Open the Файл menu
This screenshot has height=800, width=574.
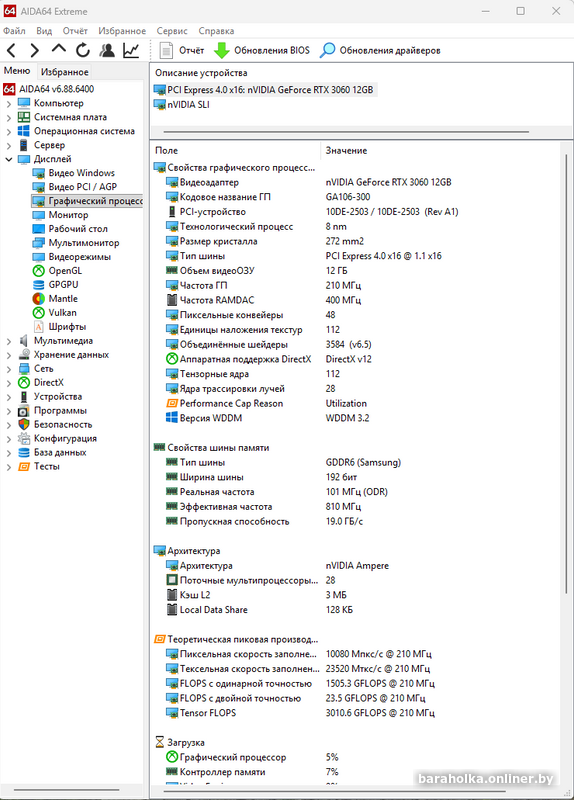(x=14, y=31)
